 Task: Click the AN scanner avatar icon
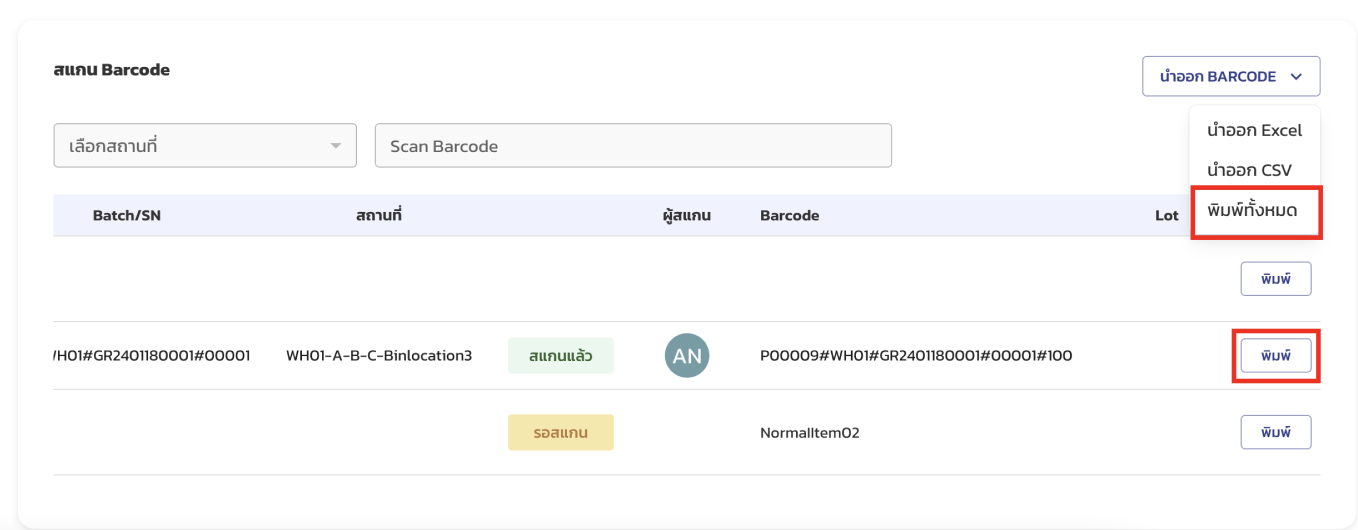tap(687, 355)
